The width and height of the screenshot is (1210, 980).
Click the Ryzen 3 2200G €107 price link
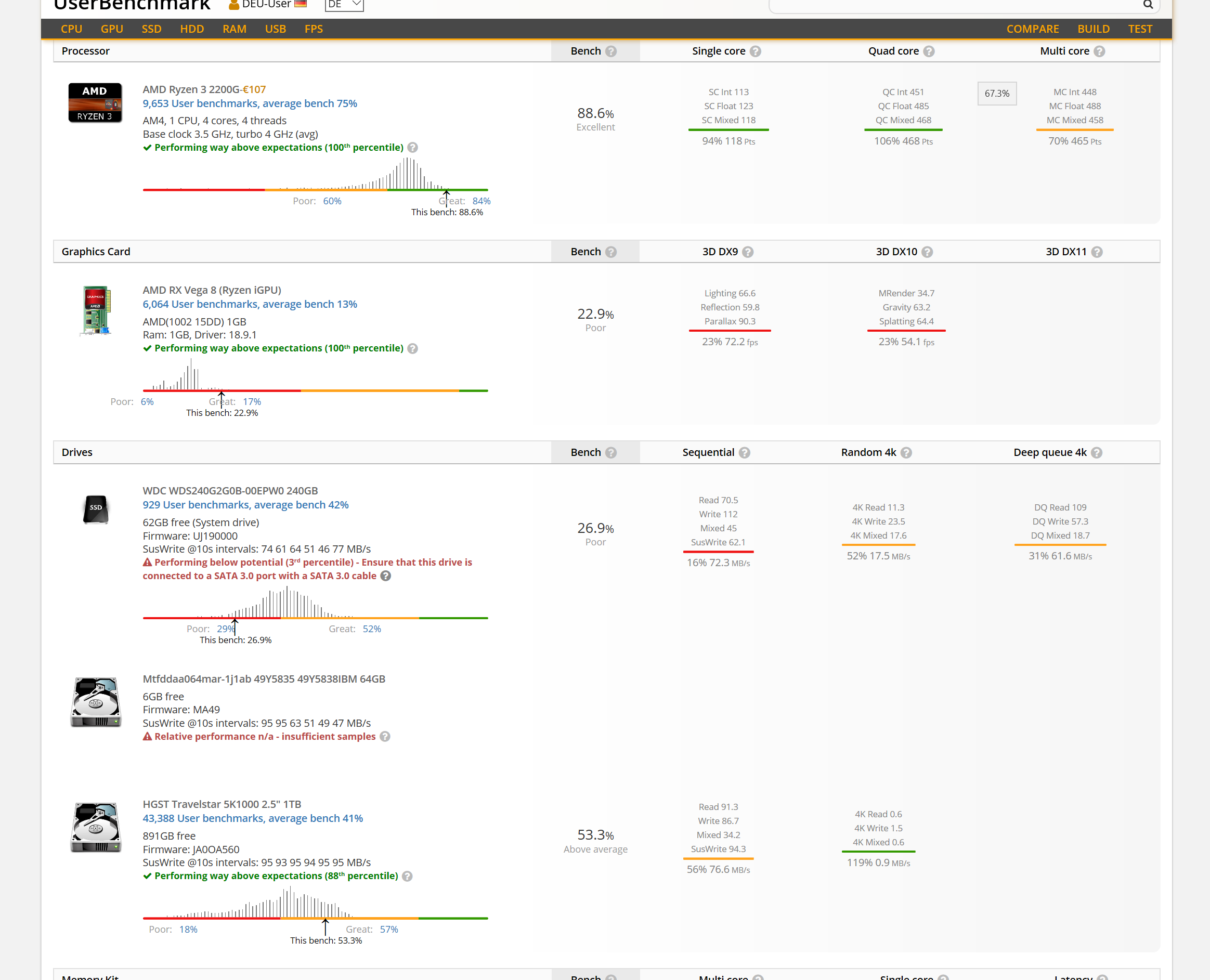(254, 89)
